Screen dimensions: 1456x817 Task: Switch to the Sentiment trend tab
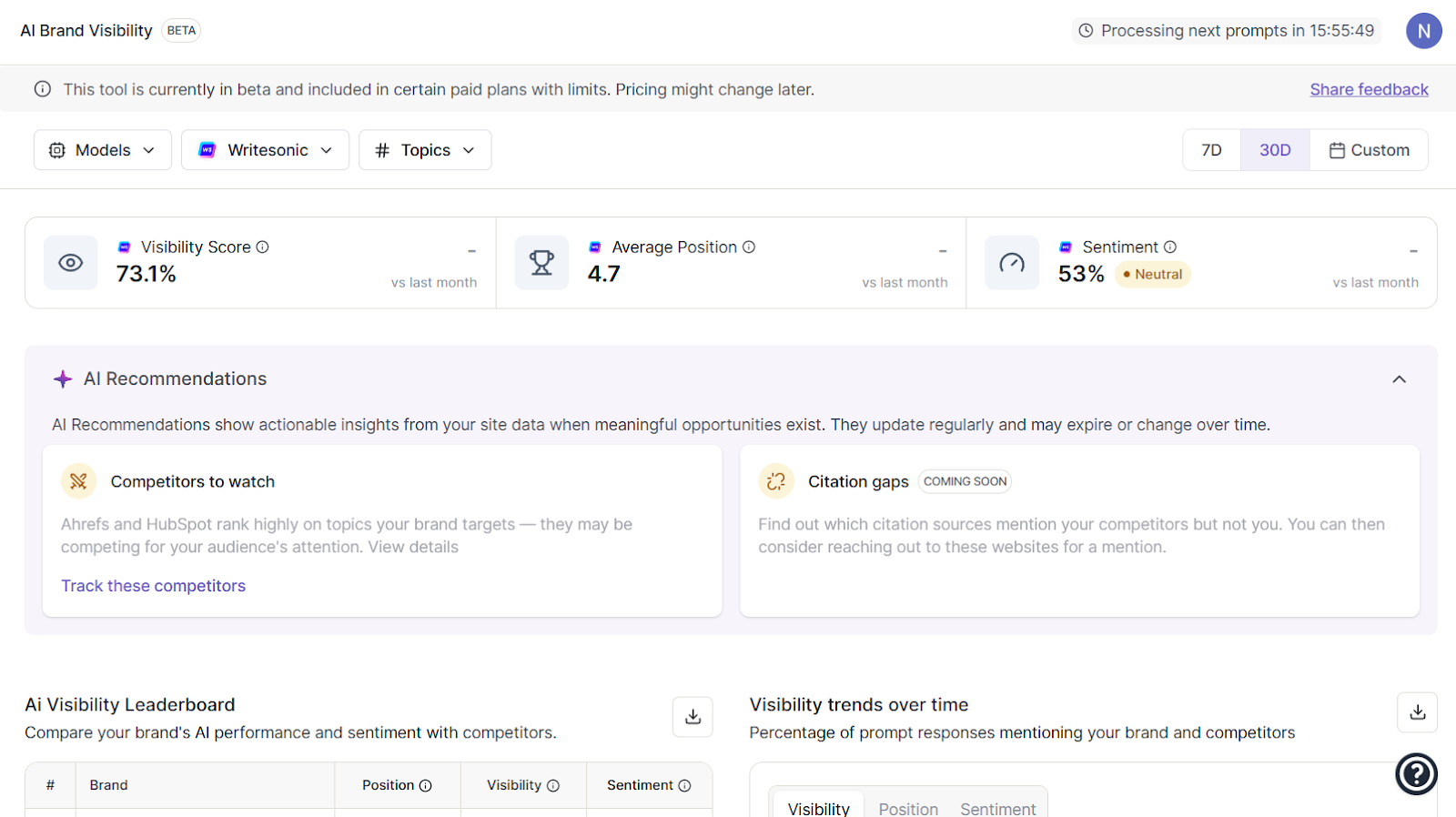pos(997,809)
